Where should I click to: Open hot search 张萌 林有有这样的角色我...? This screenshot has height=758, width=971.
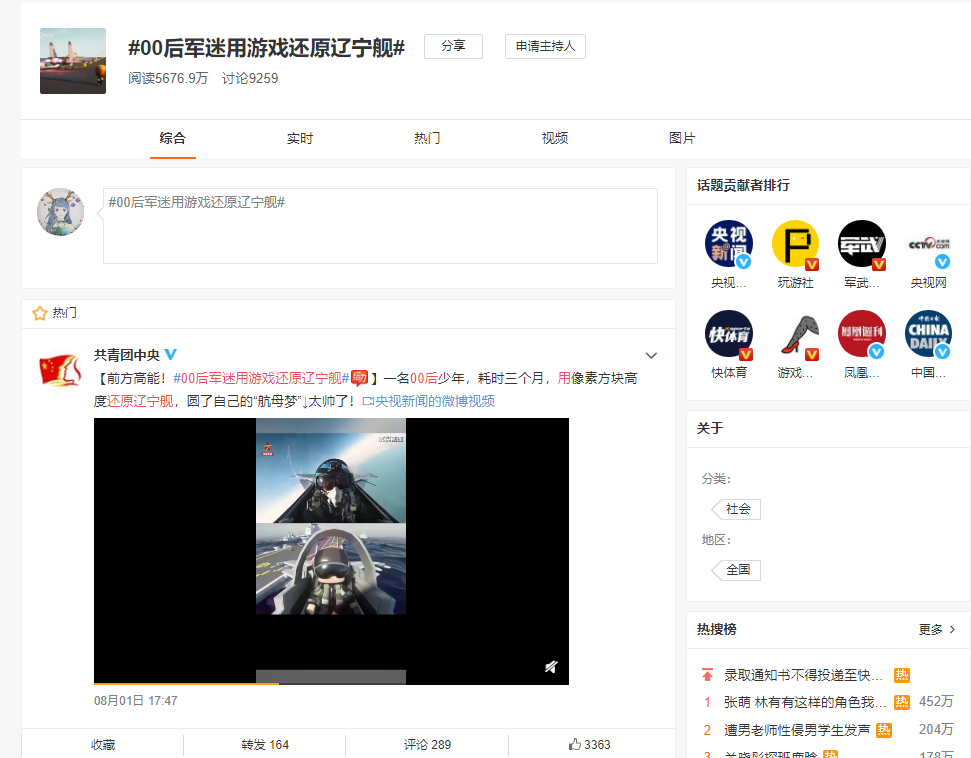(805, 702)
